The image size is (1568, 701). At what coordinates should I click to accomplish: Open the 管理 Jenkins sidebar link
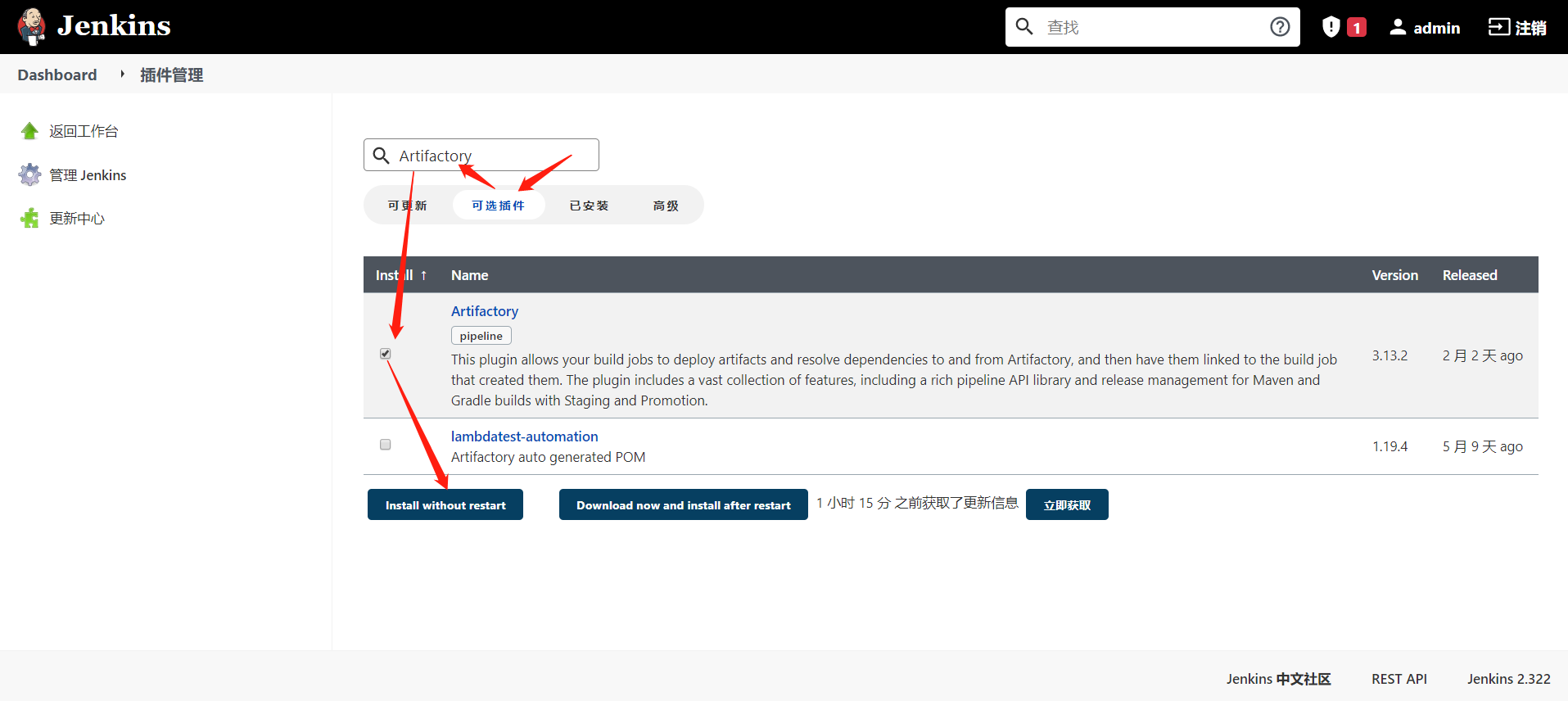coord(88,175)
